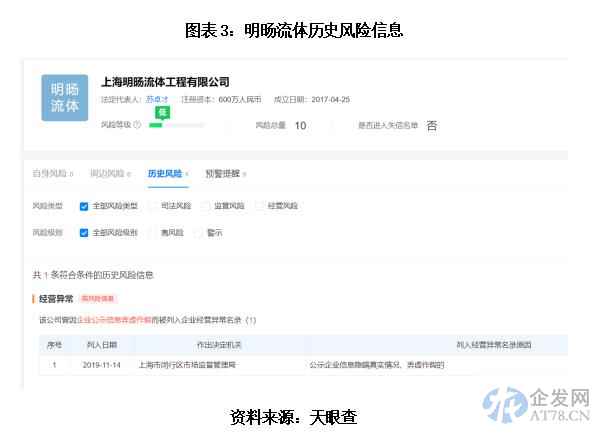Click the 作出决定机关 column header

(219, 345)
